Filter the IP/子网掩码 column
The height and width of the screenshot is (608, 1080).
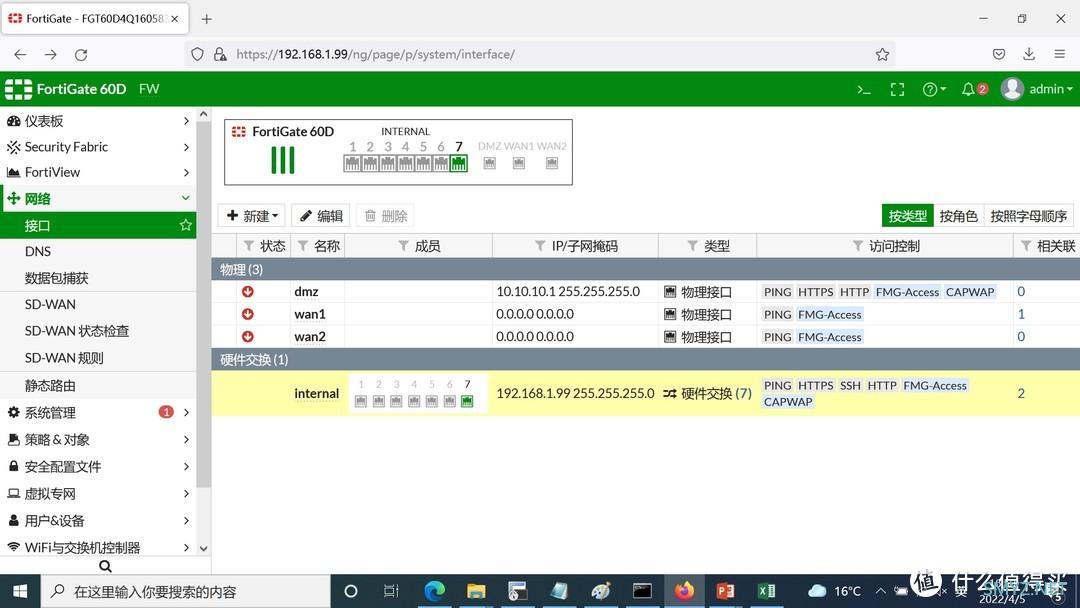point(540,246)
